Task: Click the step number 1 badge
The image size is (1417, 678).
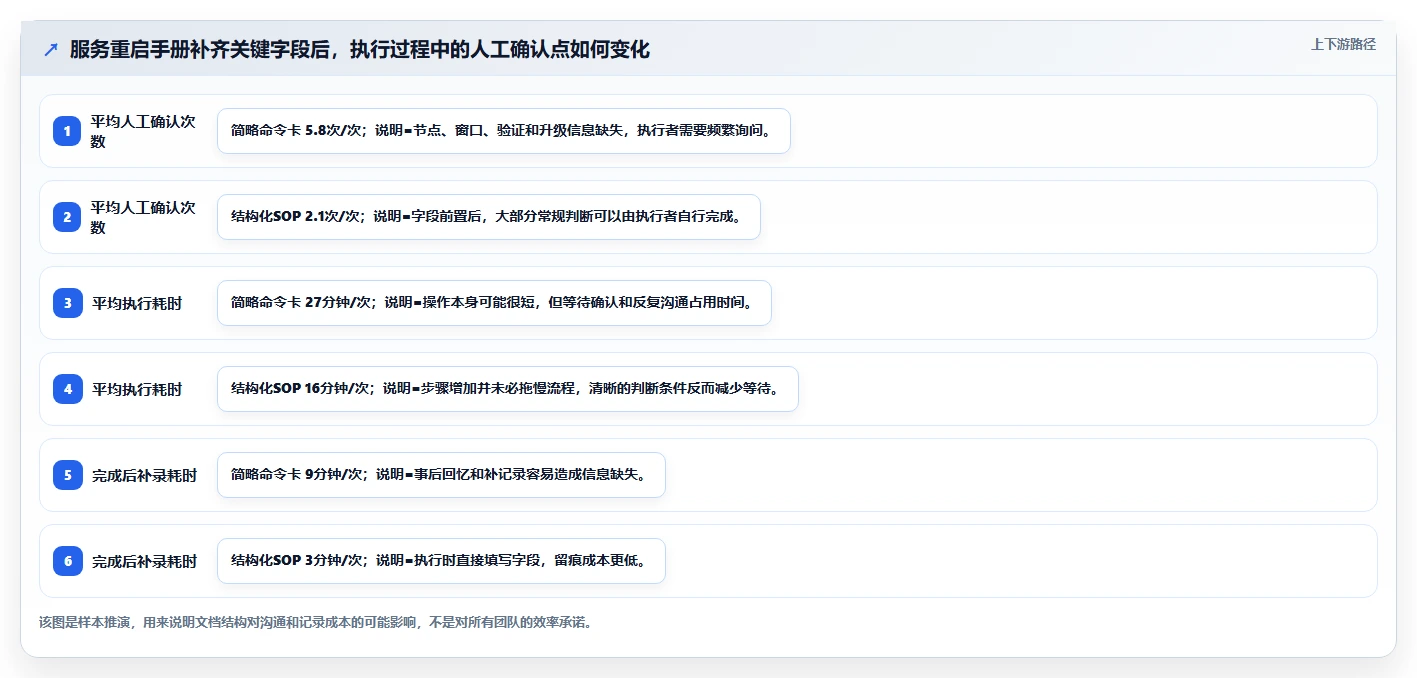Action: point(67,131)
